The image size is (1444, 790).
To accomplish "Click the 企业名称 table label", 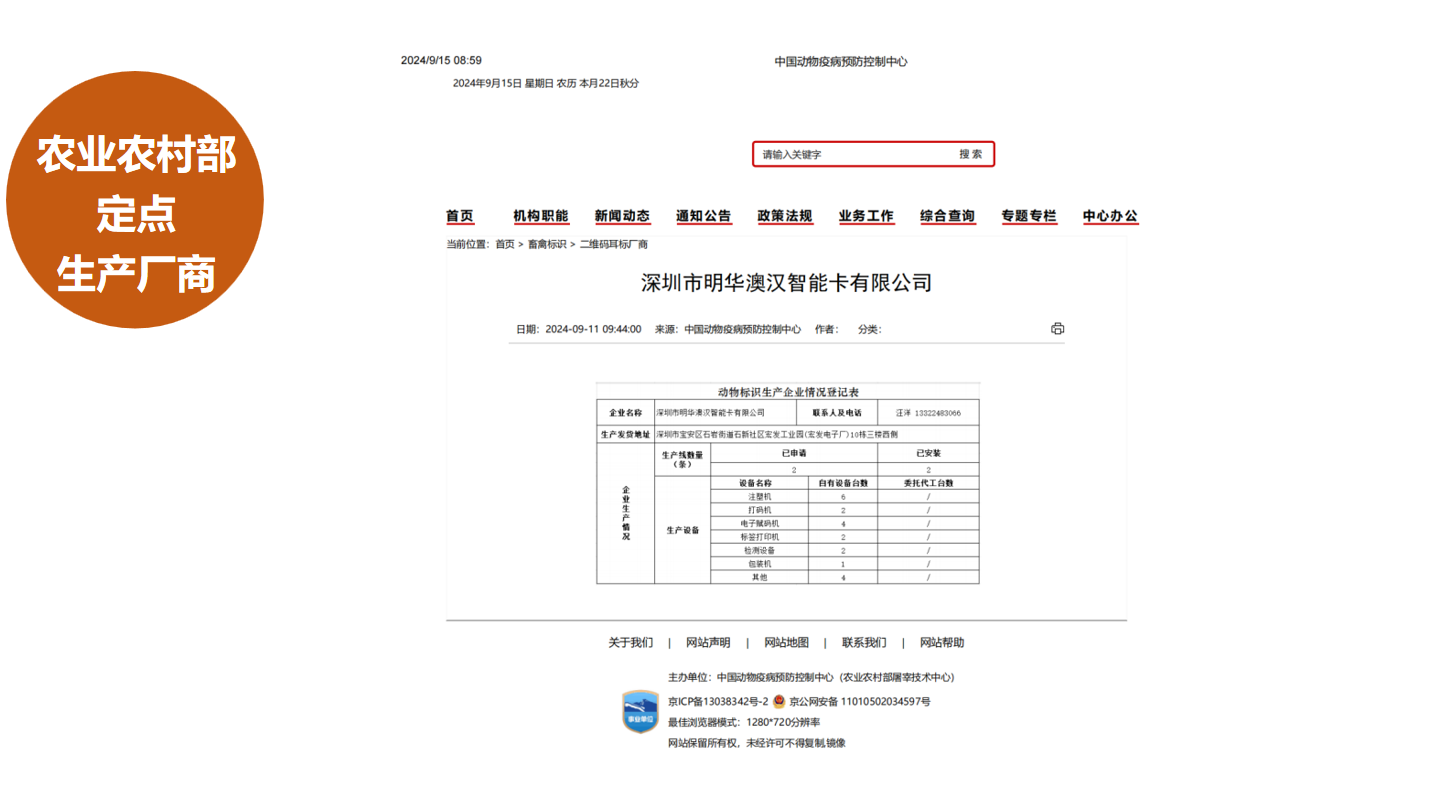I will 625,412.
